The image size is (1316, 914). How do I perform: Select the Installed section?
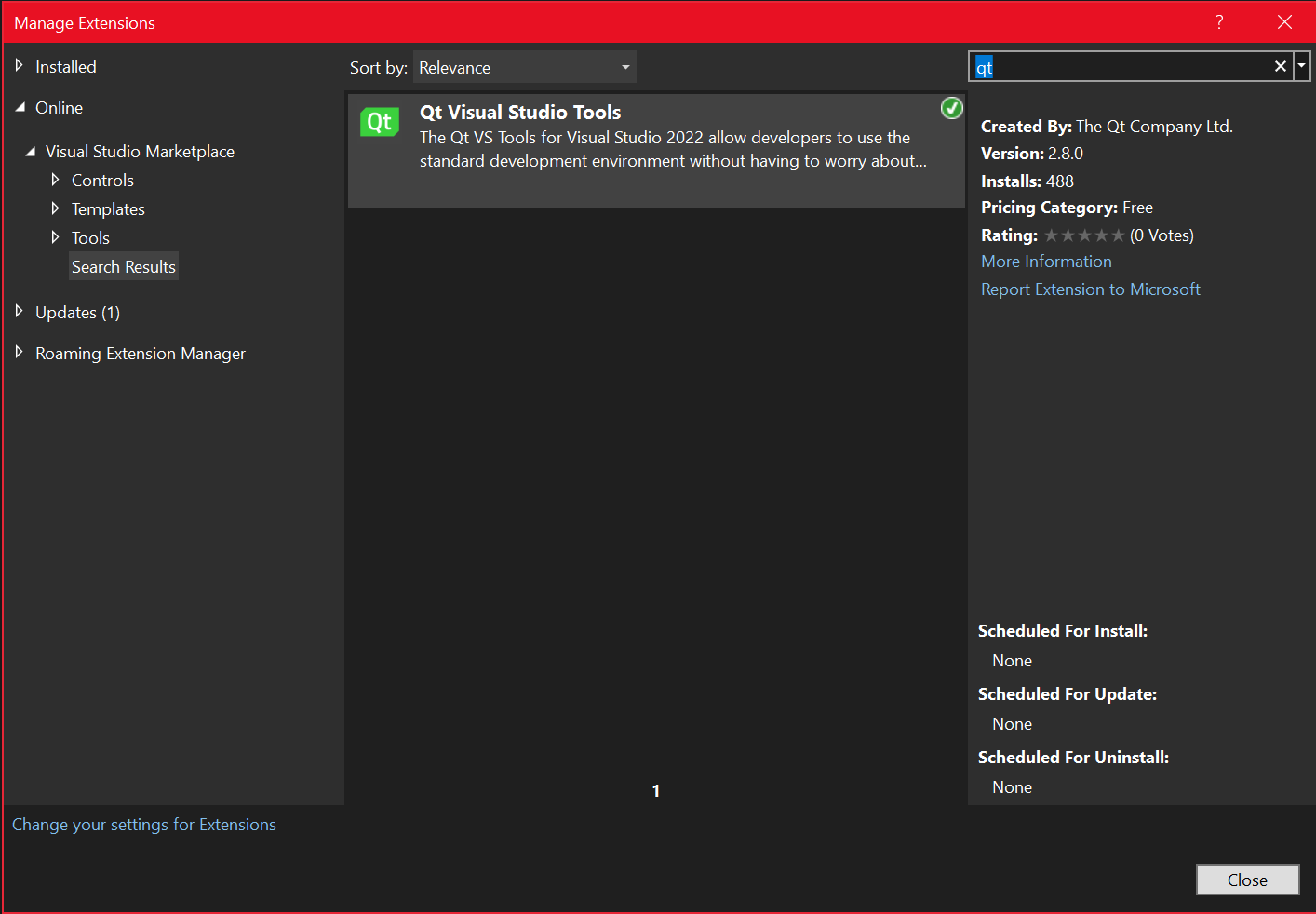(x=65, y=66)
